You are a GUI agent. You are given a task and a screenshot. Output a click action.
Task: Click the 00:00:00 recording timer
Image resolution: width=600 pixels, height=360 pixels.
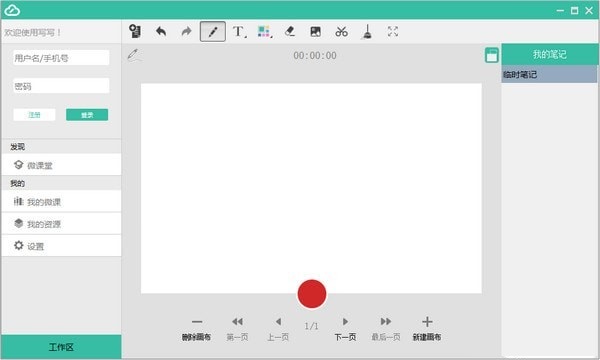click(315, 55)
